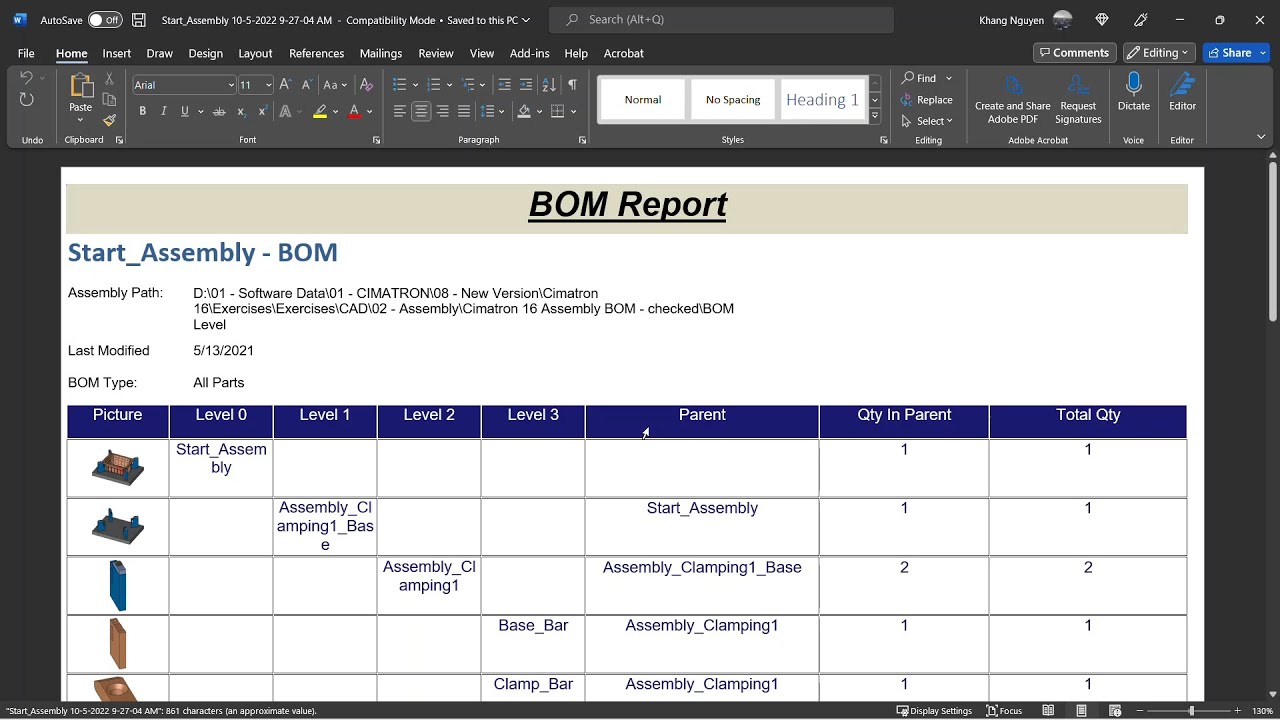Viewport: 1280px width, 720px height.
Task: Open the font size 11 dropdown
Action: [268, 86]
